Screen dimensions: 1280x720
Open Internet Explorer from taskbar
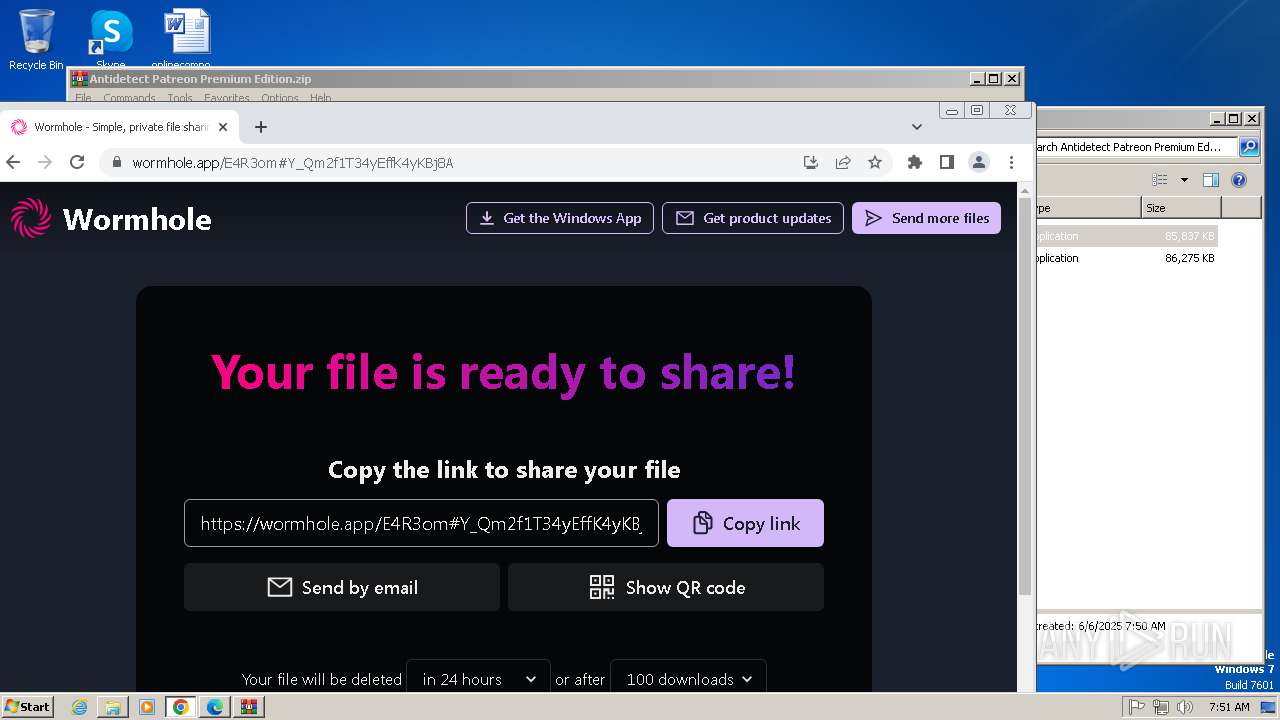(x=79, y=707)
